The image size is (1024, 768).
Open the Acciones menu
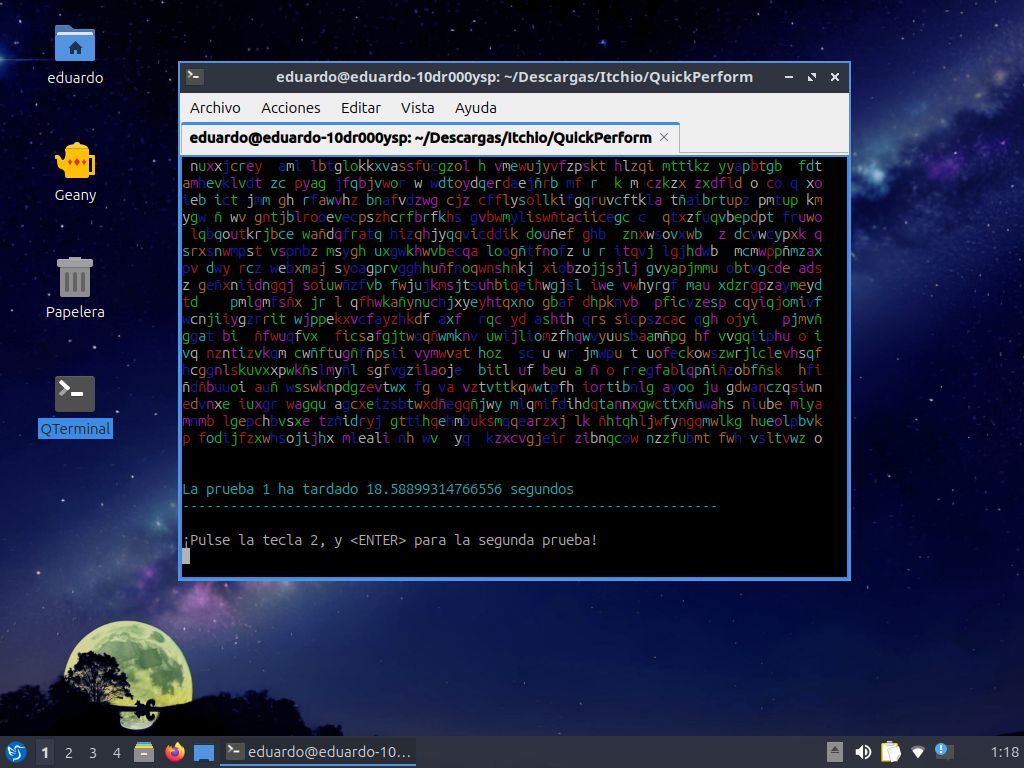pyautogui.click(x=291, y=108)
